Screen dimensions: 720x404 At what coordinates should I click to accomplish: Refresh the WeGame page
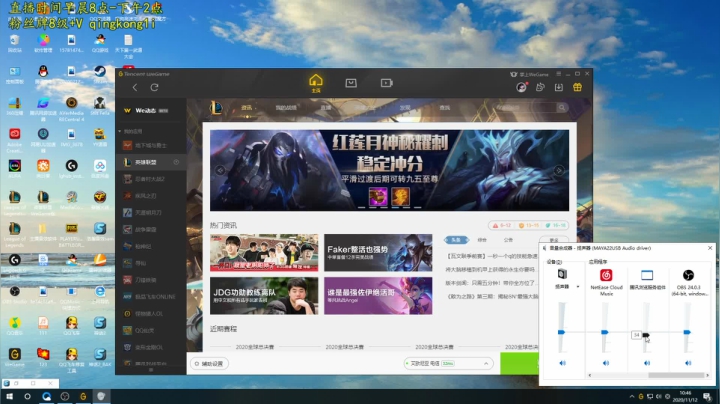[x=154, y=87]
